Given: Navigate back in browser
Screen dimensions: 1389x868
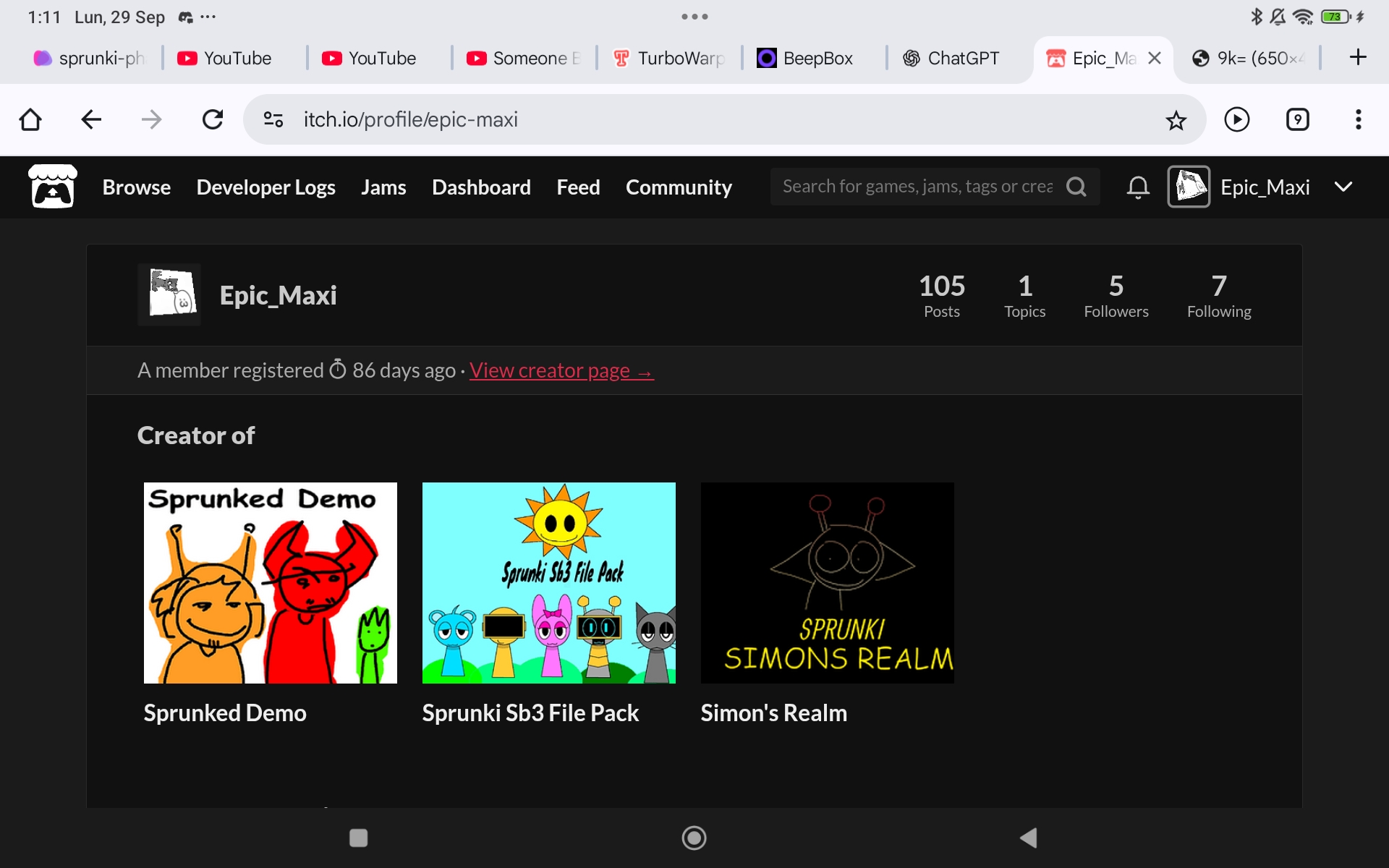Looking at the screenshot, I should [x=91, y=120].
